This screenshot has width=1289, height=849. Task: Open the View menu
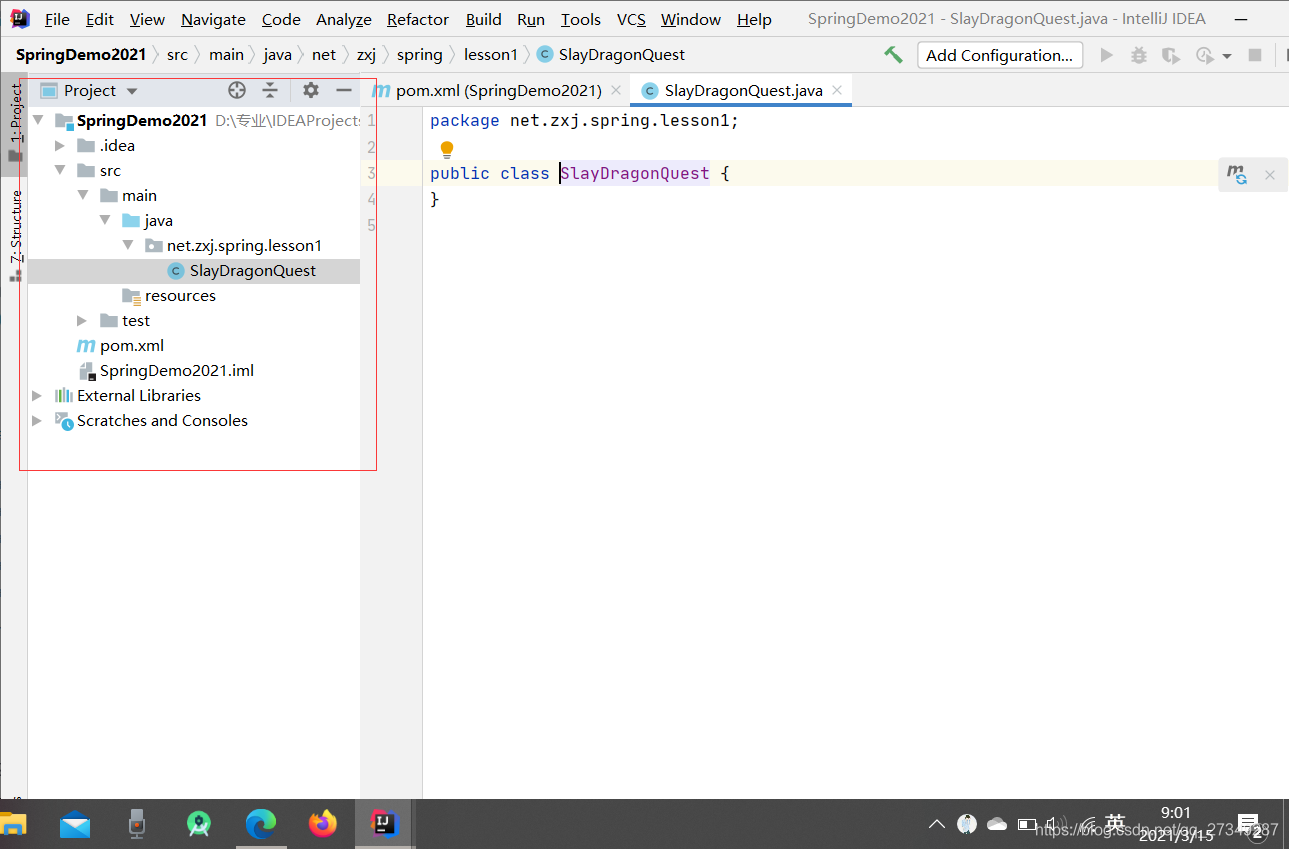(148, 19)
